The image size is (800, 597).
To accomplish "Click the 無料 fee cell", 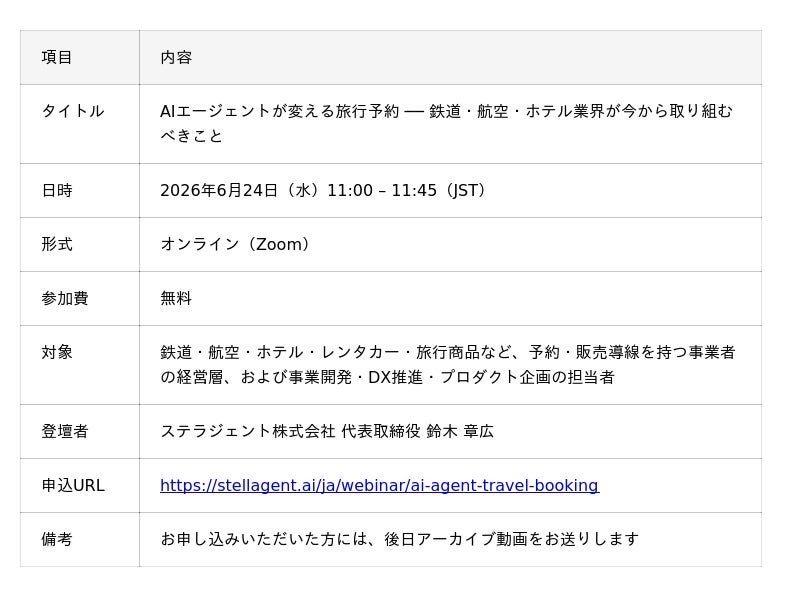I will (451, 298).
